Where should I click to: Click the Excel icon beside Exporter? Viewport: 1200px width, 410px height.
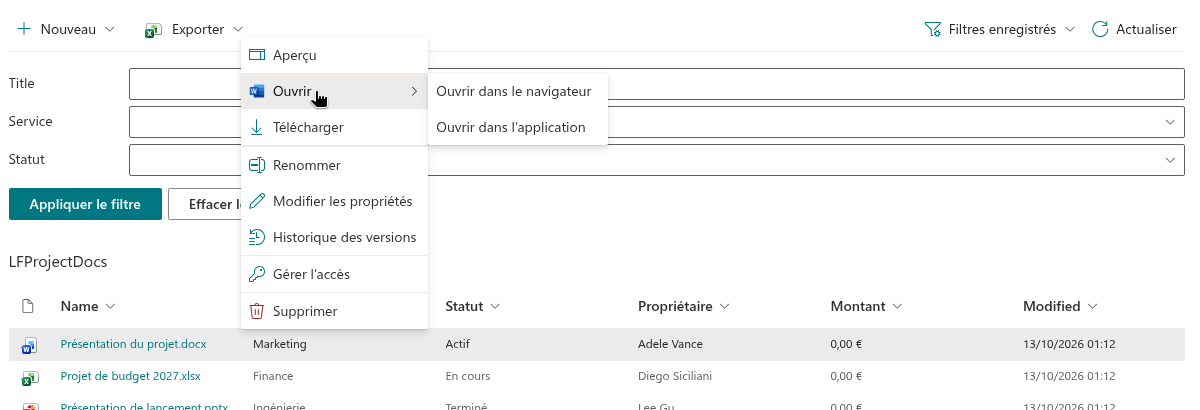tap(153, 30)
